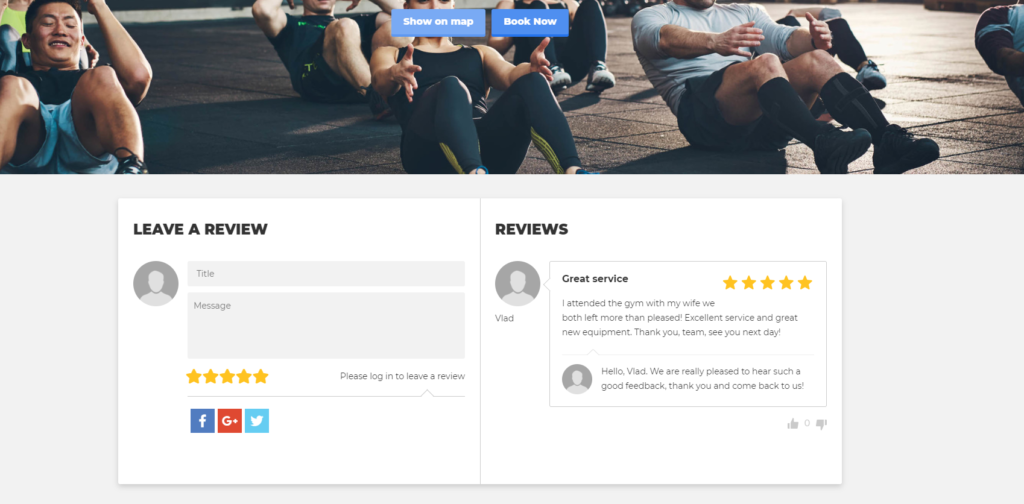Click your blank profile avatar in Leave a Review

click(155, 283)
